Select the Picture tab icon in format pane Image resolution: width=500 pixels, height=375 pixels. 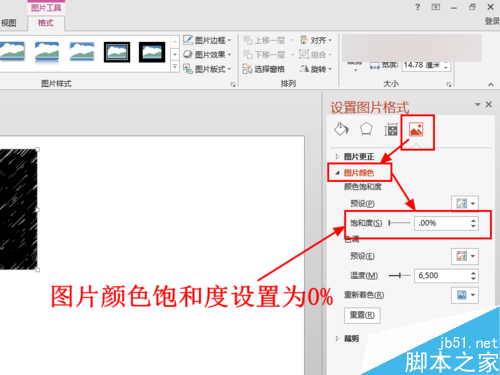tap(416, 129)
